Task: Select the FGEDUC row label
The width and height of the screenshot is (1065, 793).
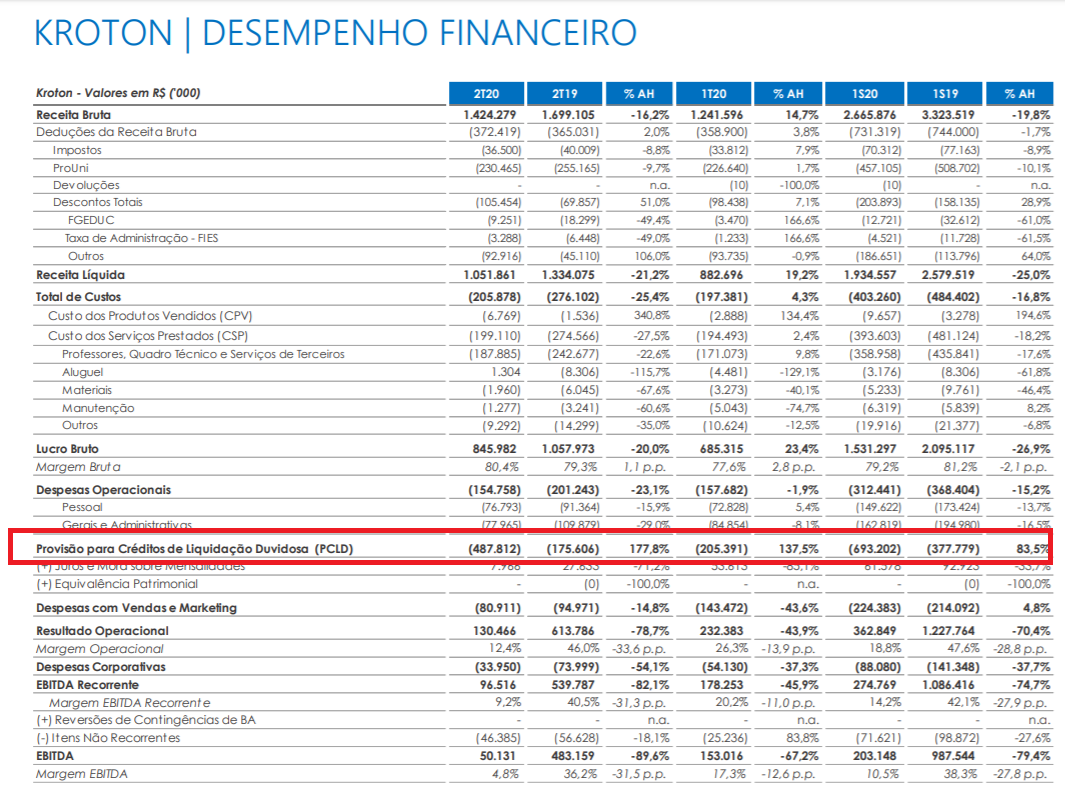Action: coord(91,220)
